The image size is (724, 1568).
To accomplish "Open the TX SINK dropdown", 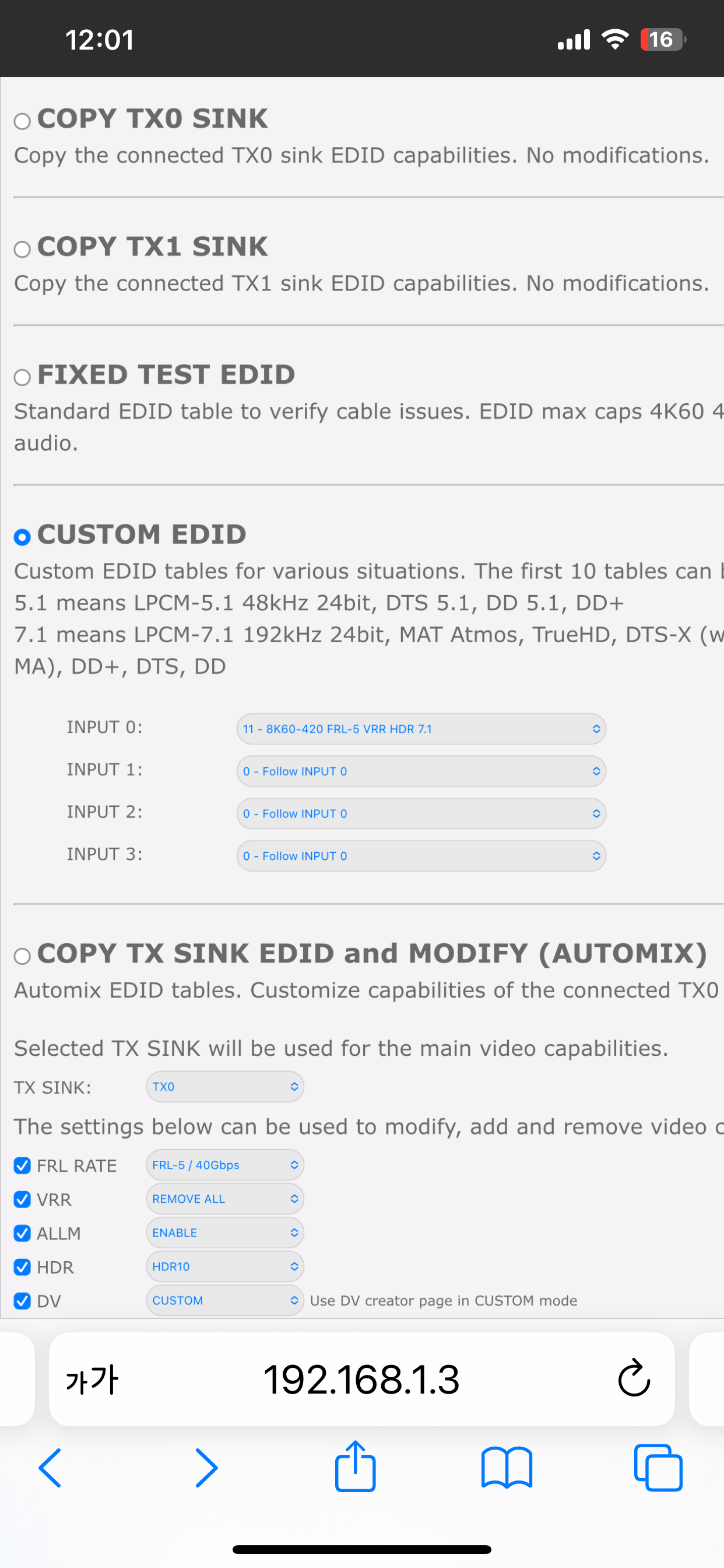I will pos(224,1087).
